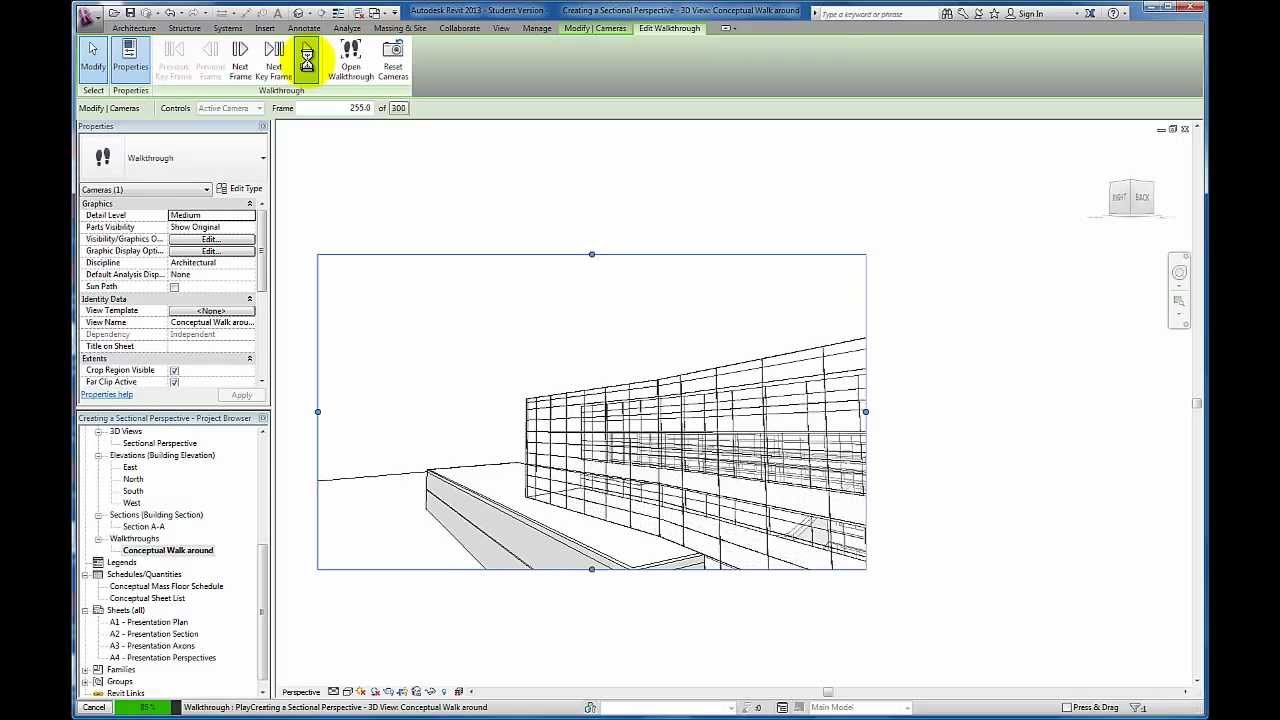Image resolution: width=1280 pixels, height=720 pixels.
Task: Close the Project Browser panel
Action: [x=263, y=418]
